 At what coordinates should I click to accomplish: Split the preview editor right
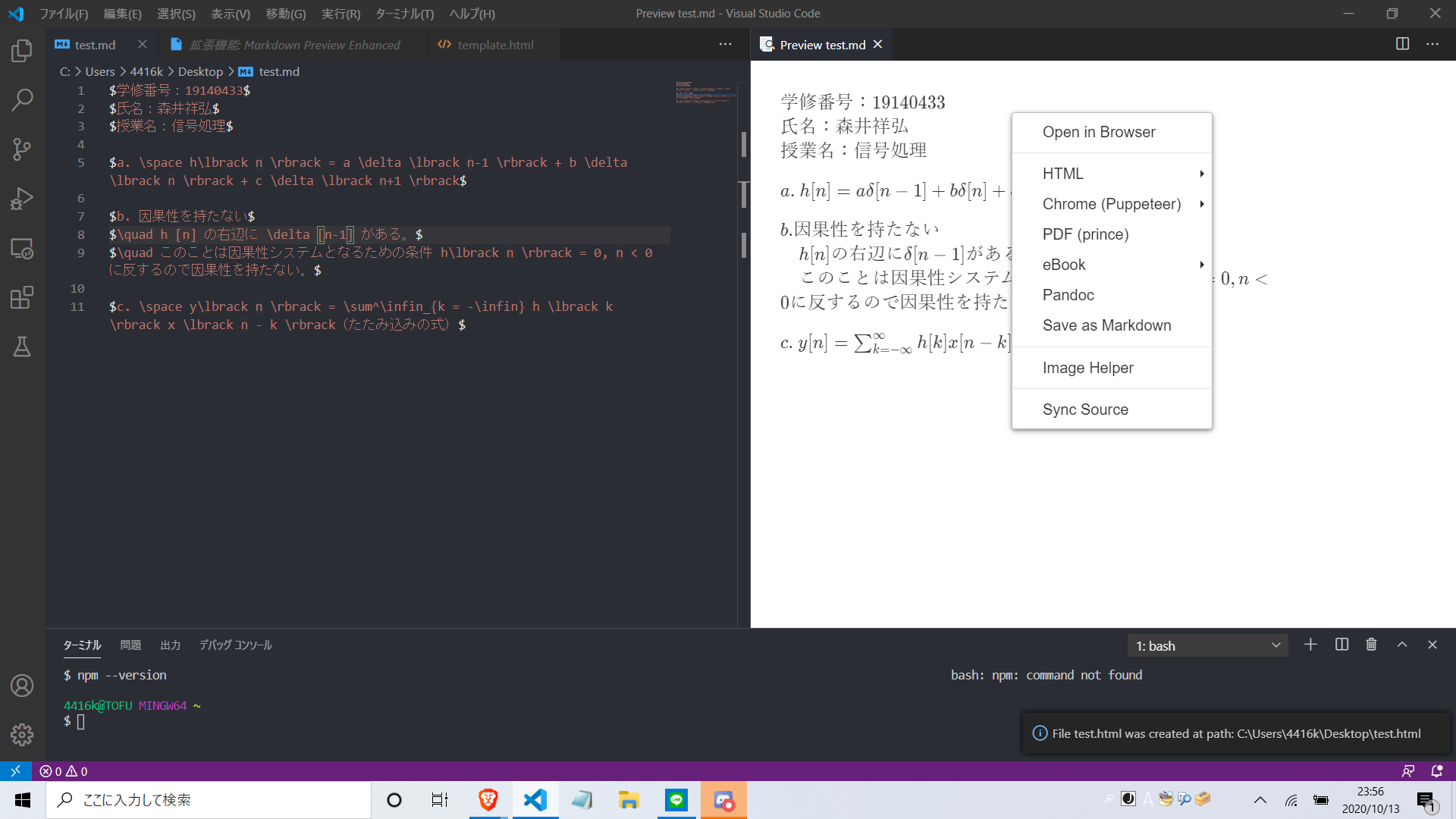click(x=1402, y=44)
